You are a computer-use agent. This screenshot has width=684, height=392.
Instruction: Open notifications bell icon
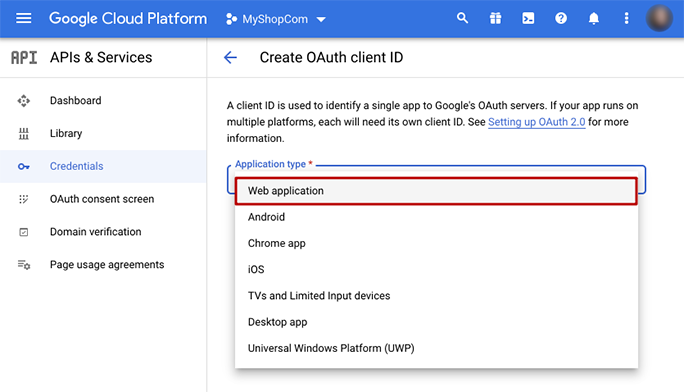[x=594, y=18]
